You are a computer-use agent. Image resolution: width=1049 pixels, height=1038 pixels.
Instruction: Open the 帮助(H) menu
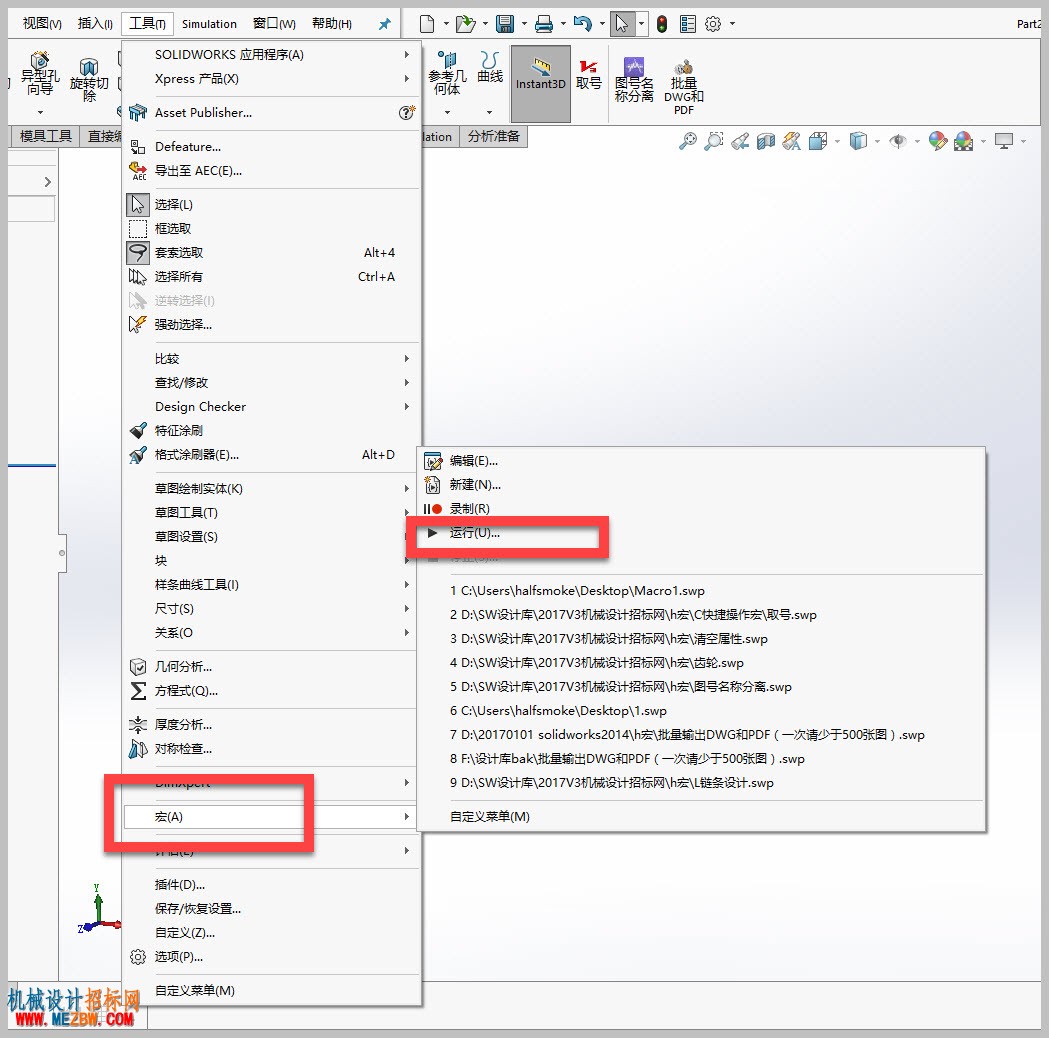tap(332, 24)
